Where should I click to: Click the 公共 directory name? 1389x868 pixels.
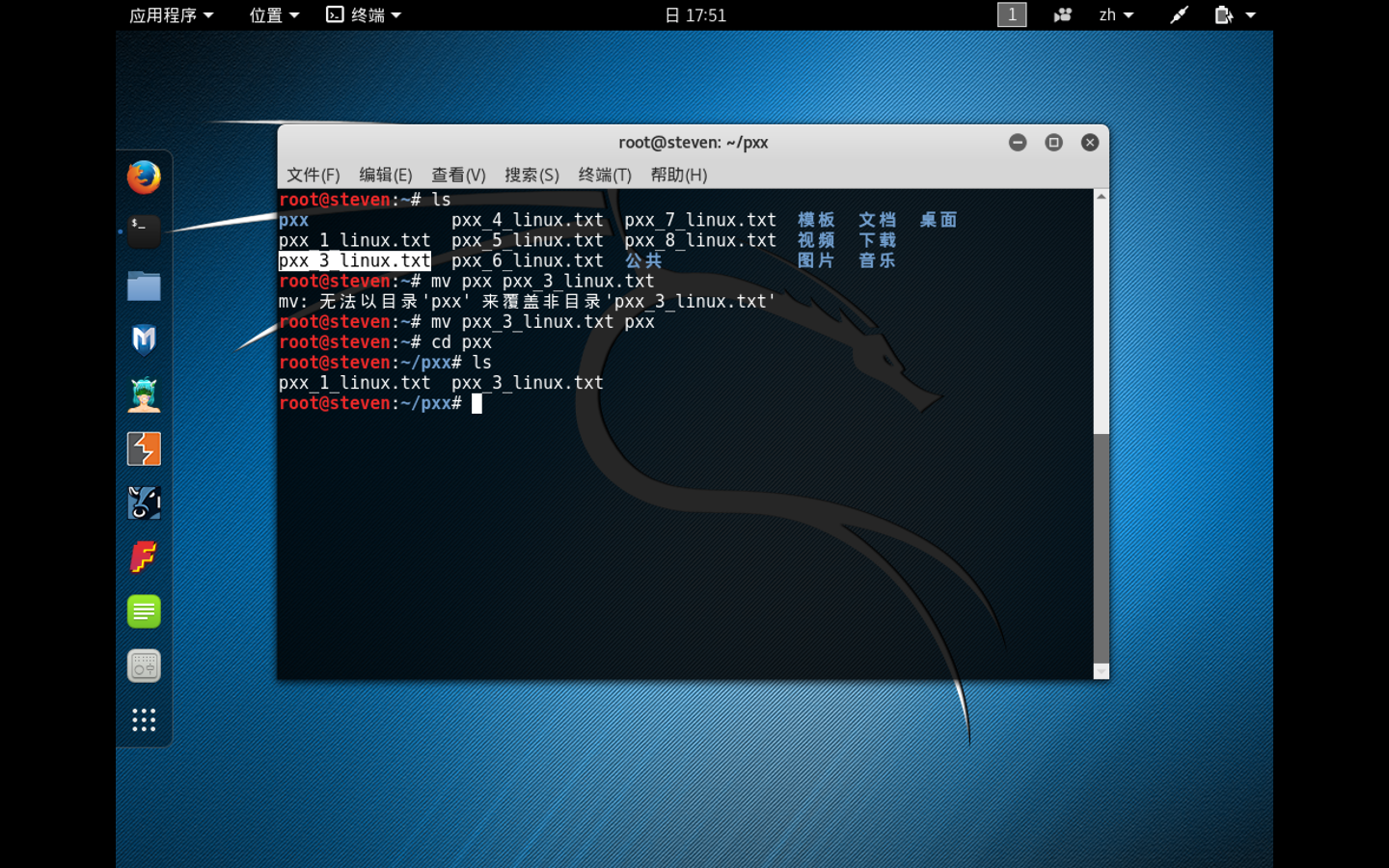[643, 260]
